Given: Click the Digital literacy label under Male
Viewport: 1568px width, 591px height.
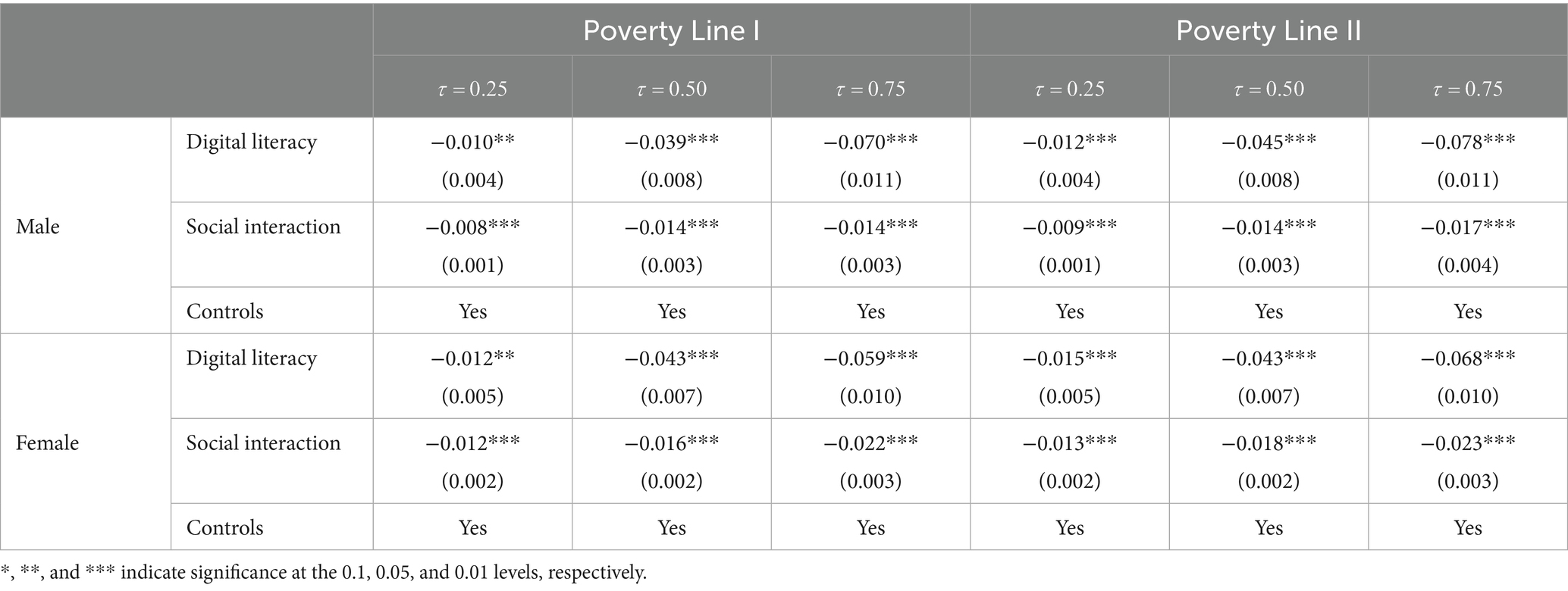Looking at the screenshot, I should pyautogui.click(x=251, y=142).
